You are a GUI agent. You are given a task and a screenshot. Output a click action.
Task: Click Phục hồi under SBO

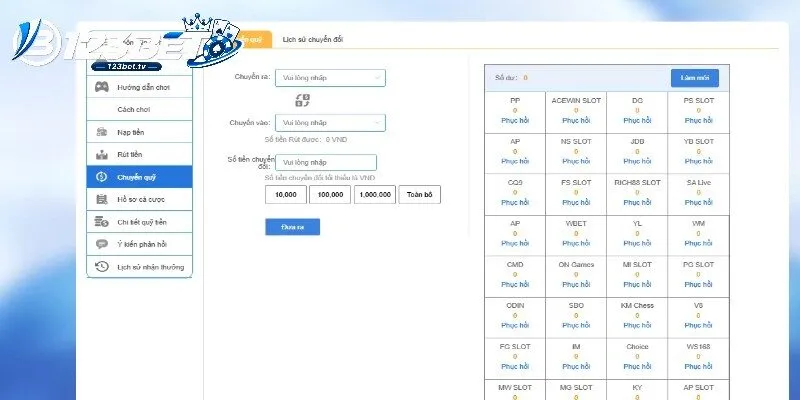pyautogui.click(x=576, y=325)
